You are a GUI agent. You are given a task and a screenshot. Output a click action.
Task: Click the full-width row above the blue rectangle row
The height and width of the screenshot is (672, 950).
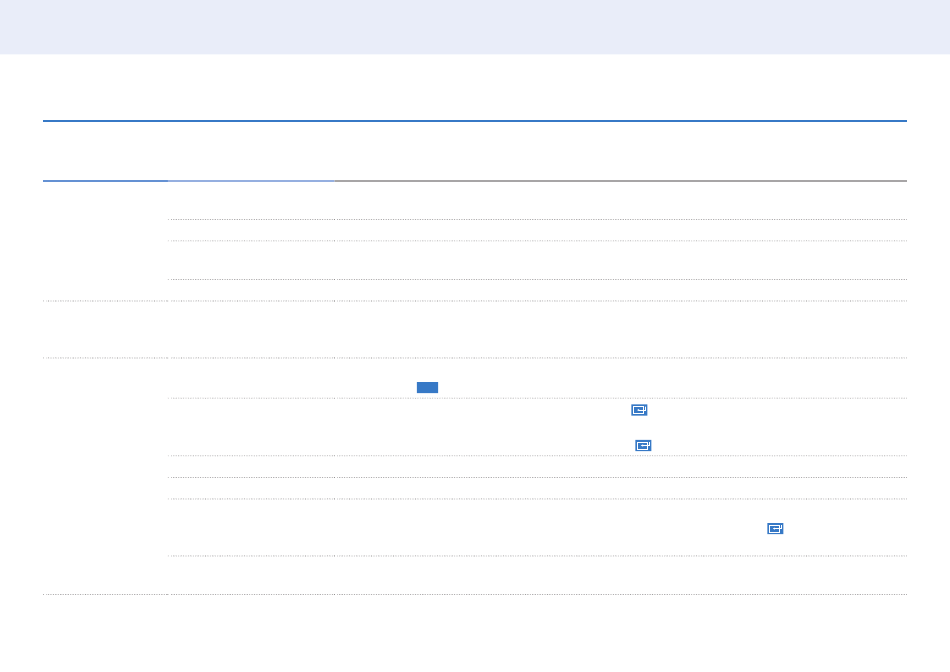[475, 330]
